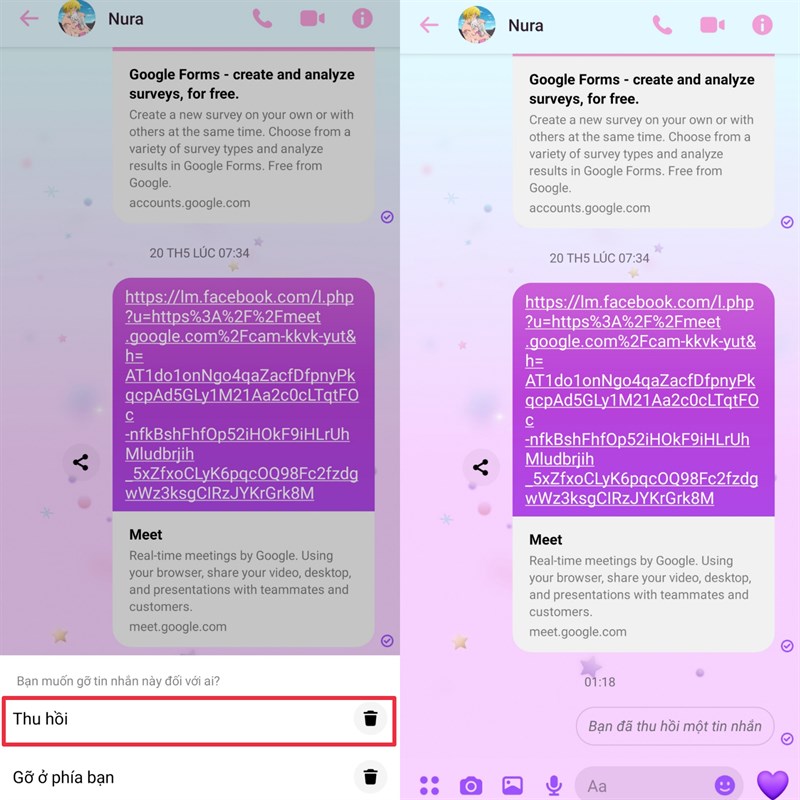800x800 pixels.
Task: Open emoji picker in message field
Action: click(x=724, y=785)
